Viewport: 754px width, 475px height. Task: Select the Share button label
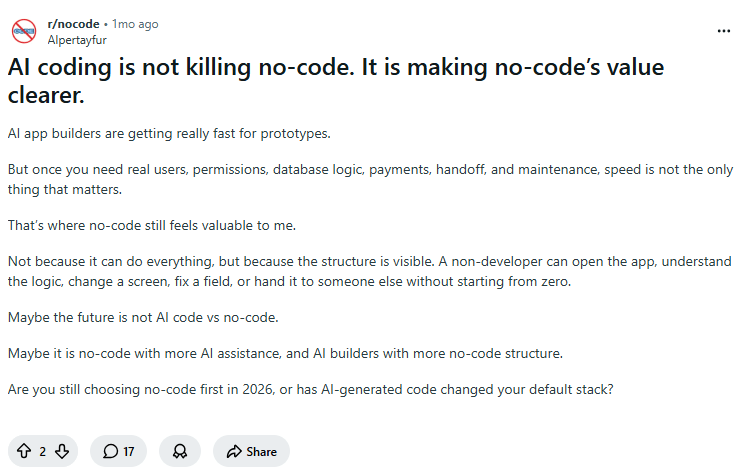[262, 451]
